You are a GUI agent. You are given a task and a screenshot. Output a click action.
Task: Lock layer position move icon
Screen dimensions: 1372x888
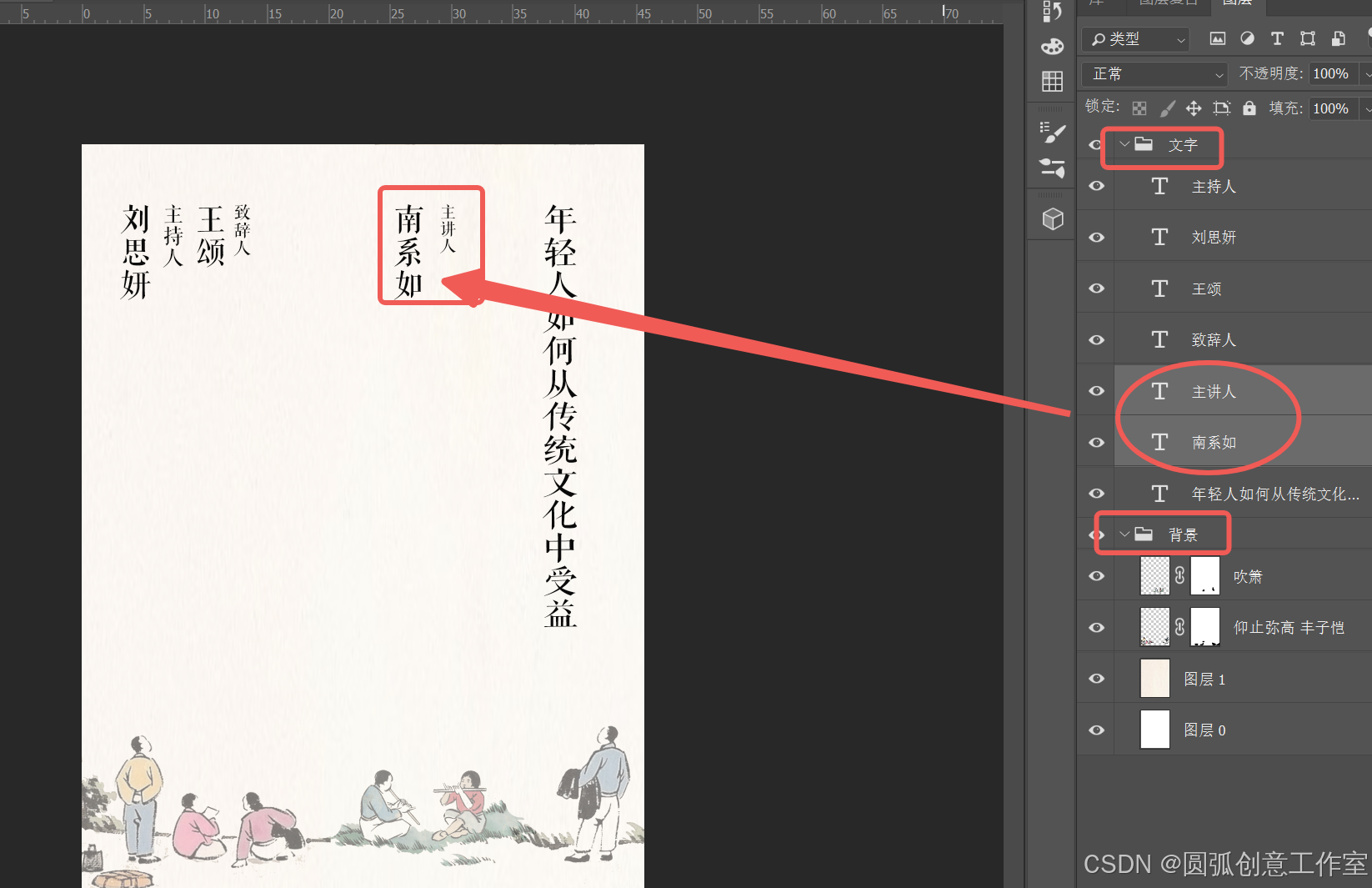(1194, 108)
